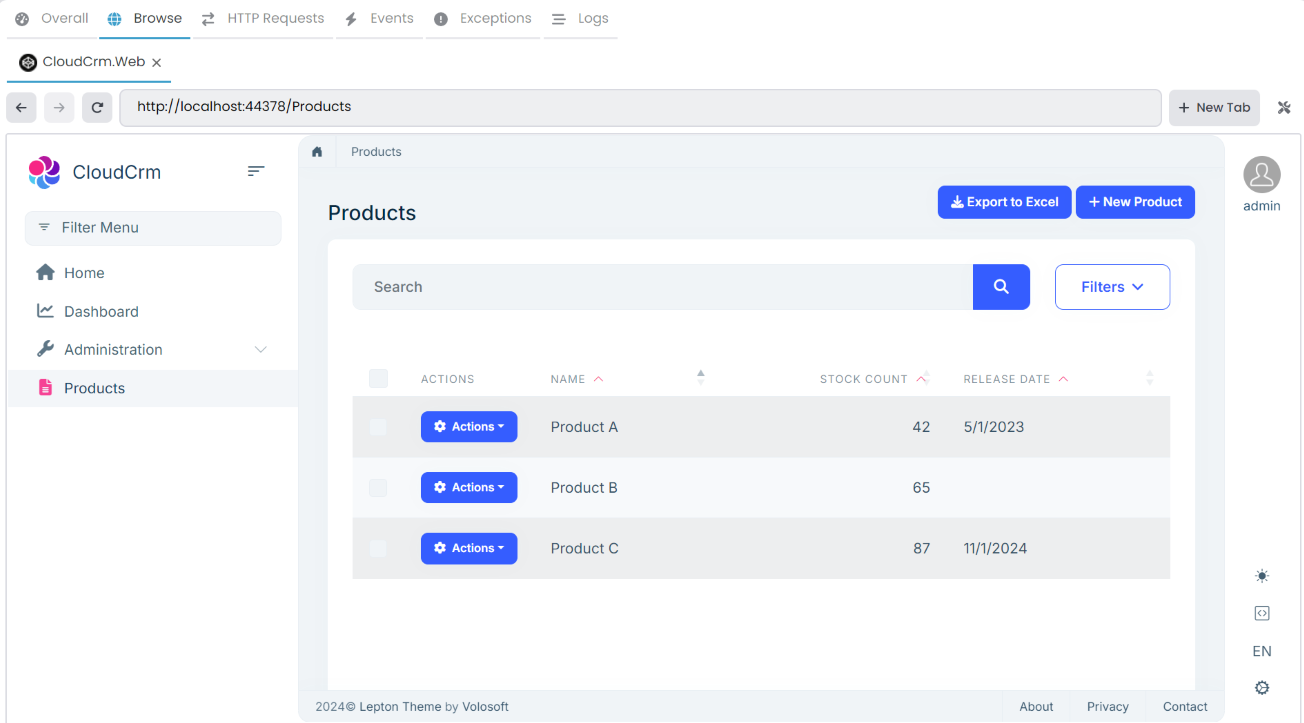Expand the Administration menu chevron
Viewport: 1304px width, 723px height.
point(261,349)
